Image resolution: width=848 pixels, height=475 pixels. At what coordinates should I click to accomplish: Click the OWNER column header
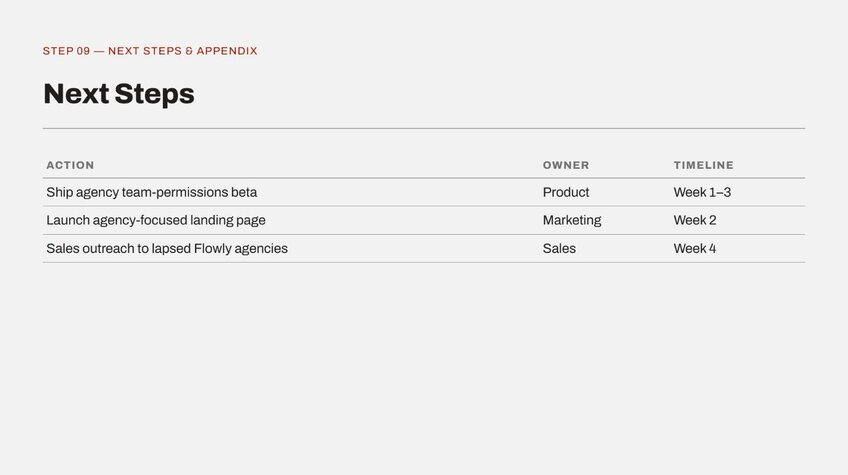566,165
